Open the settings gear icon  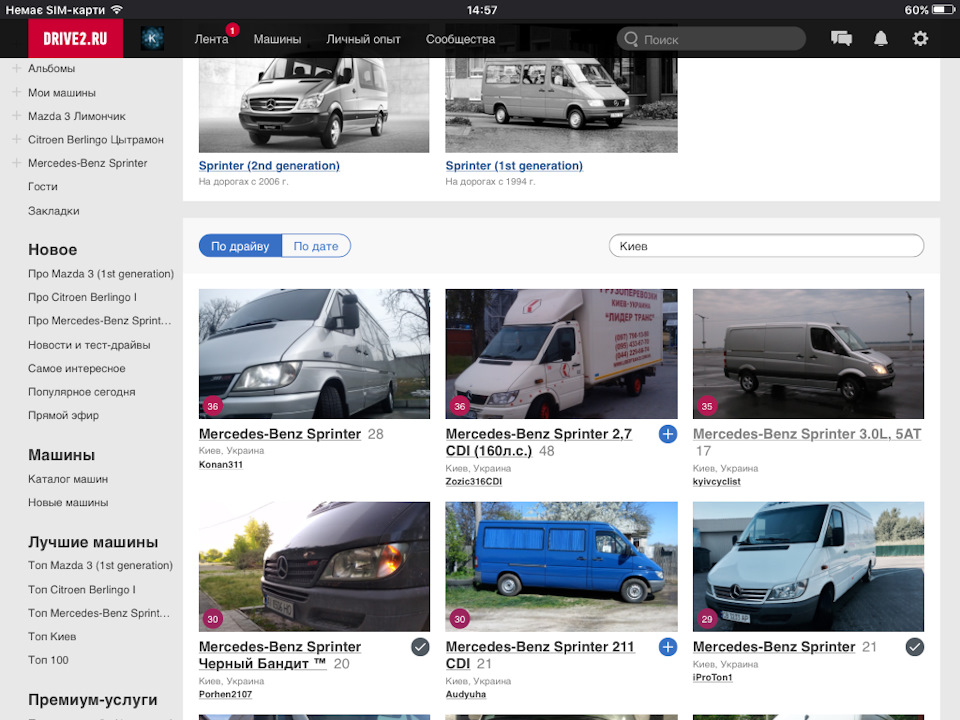[920, 39]
